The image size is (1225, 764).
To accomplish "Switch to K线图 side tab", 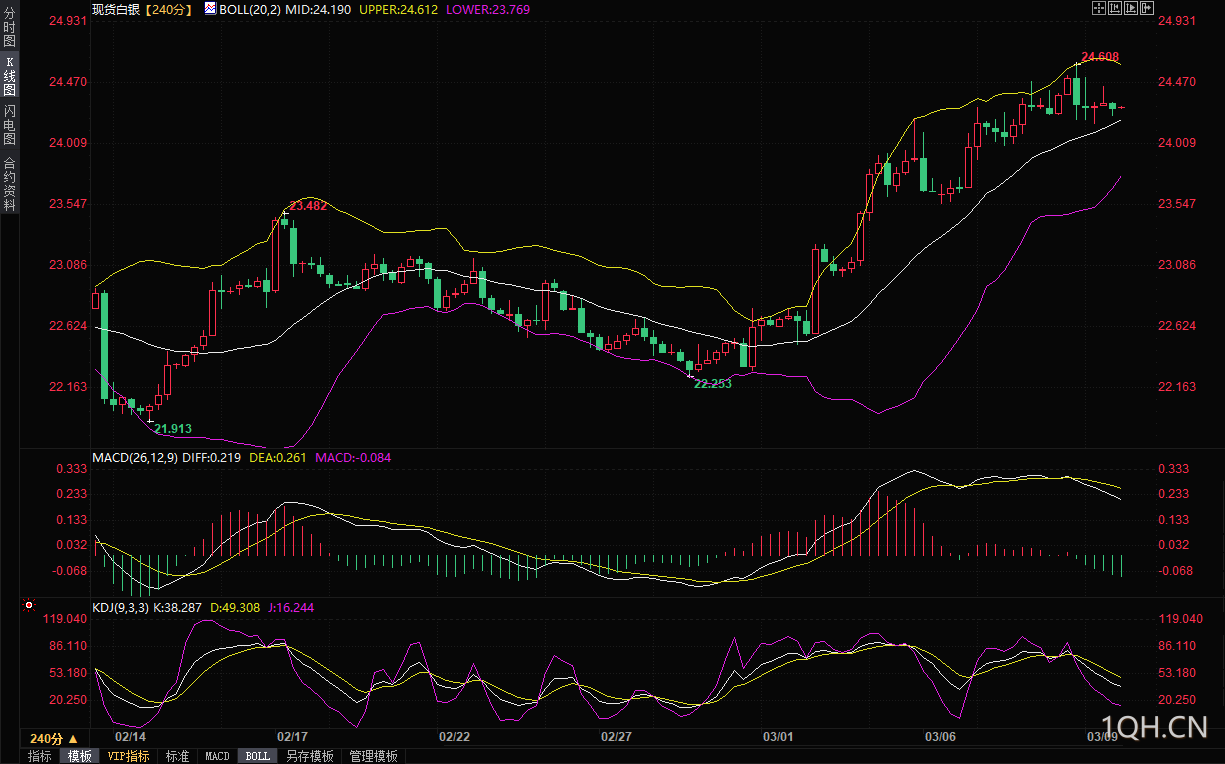I will tap(10, 76).
